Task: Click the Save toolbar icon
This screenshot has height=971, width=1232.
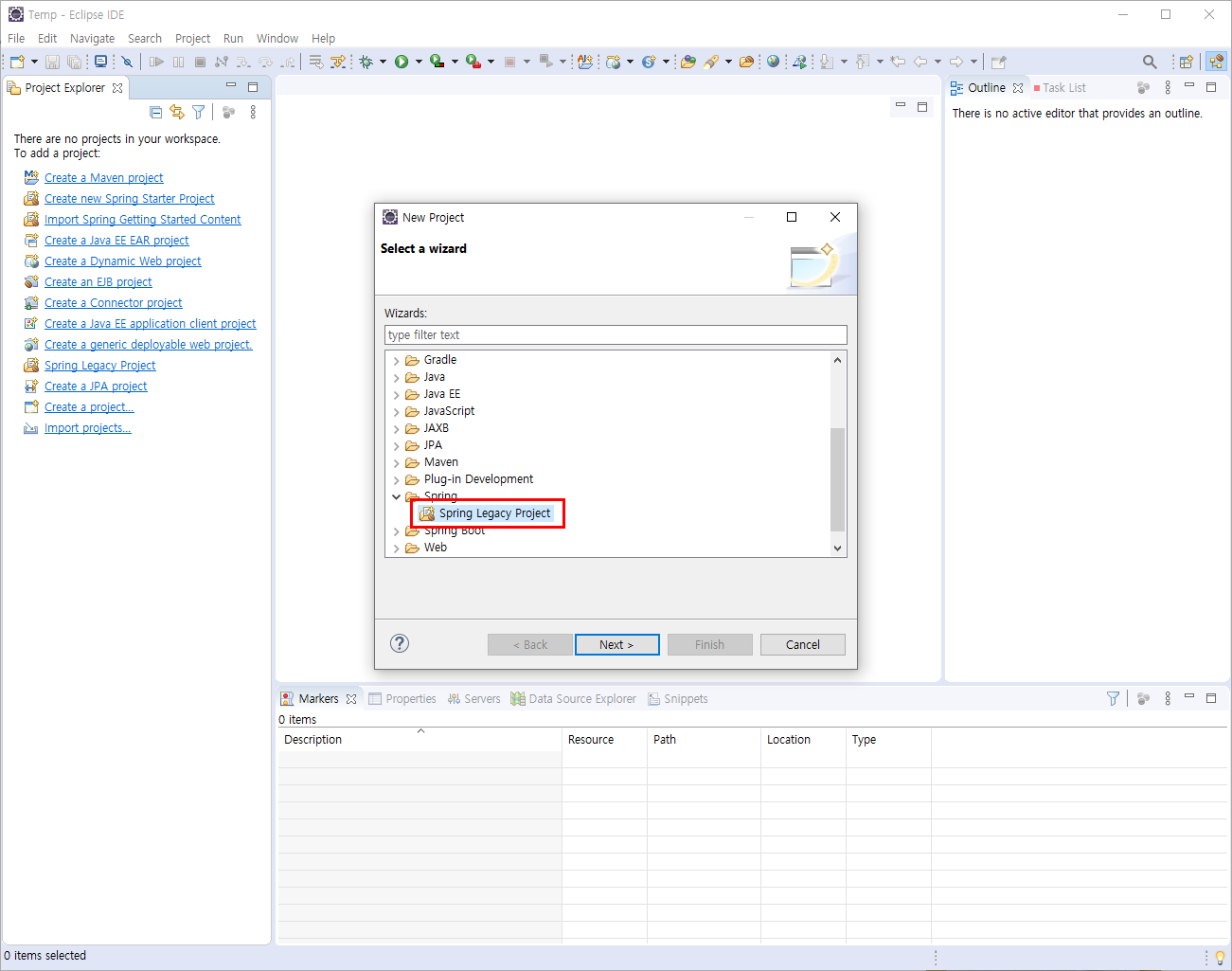Action: tap(52, 62)
